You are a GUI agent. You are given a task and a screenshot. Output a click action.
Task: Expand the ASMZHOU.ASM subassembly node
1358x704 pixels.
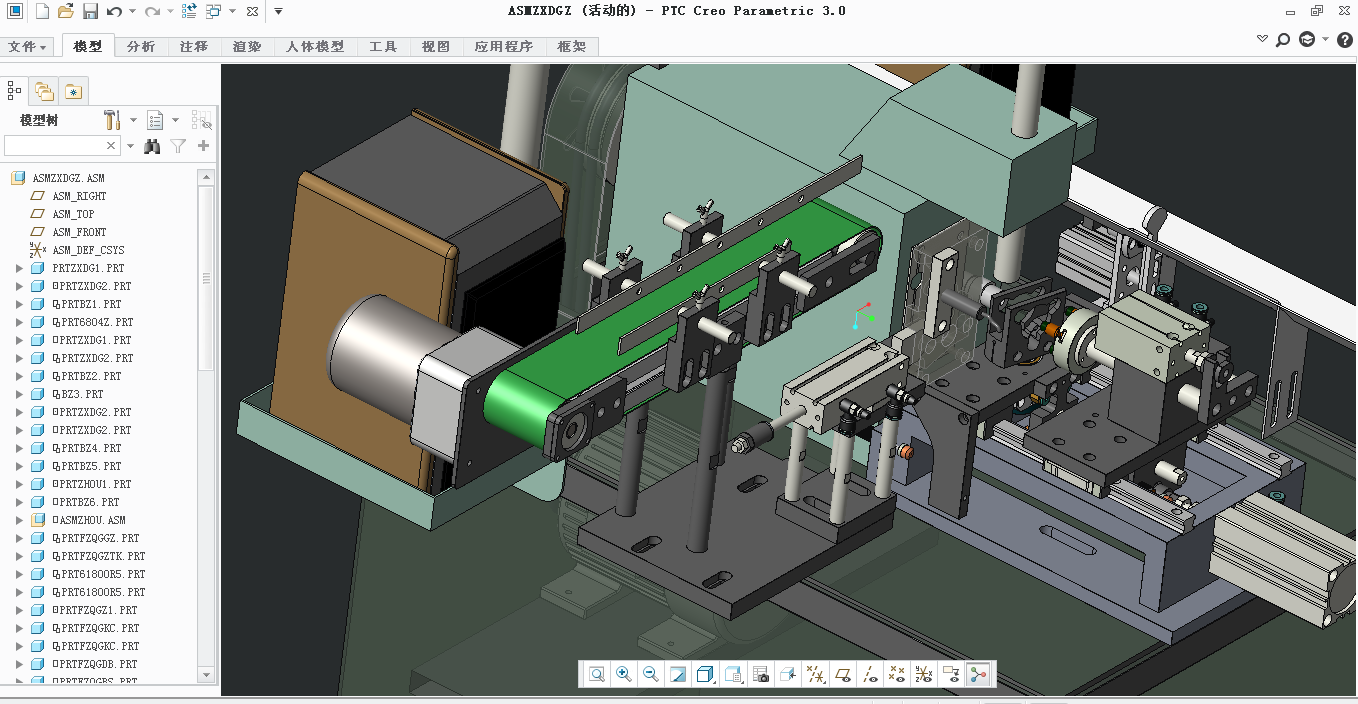pos(19,520)
